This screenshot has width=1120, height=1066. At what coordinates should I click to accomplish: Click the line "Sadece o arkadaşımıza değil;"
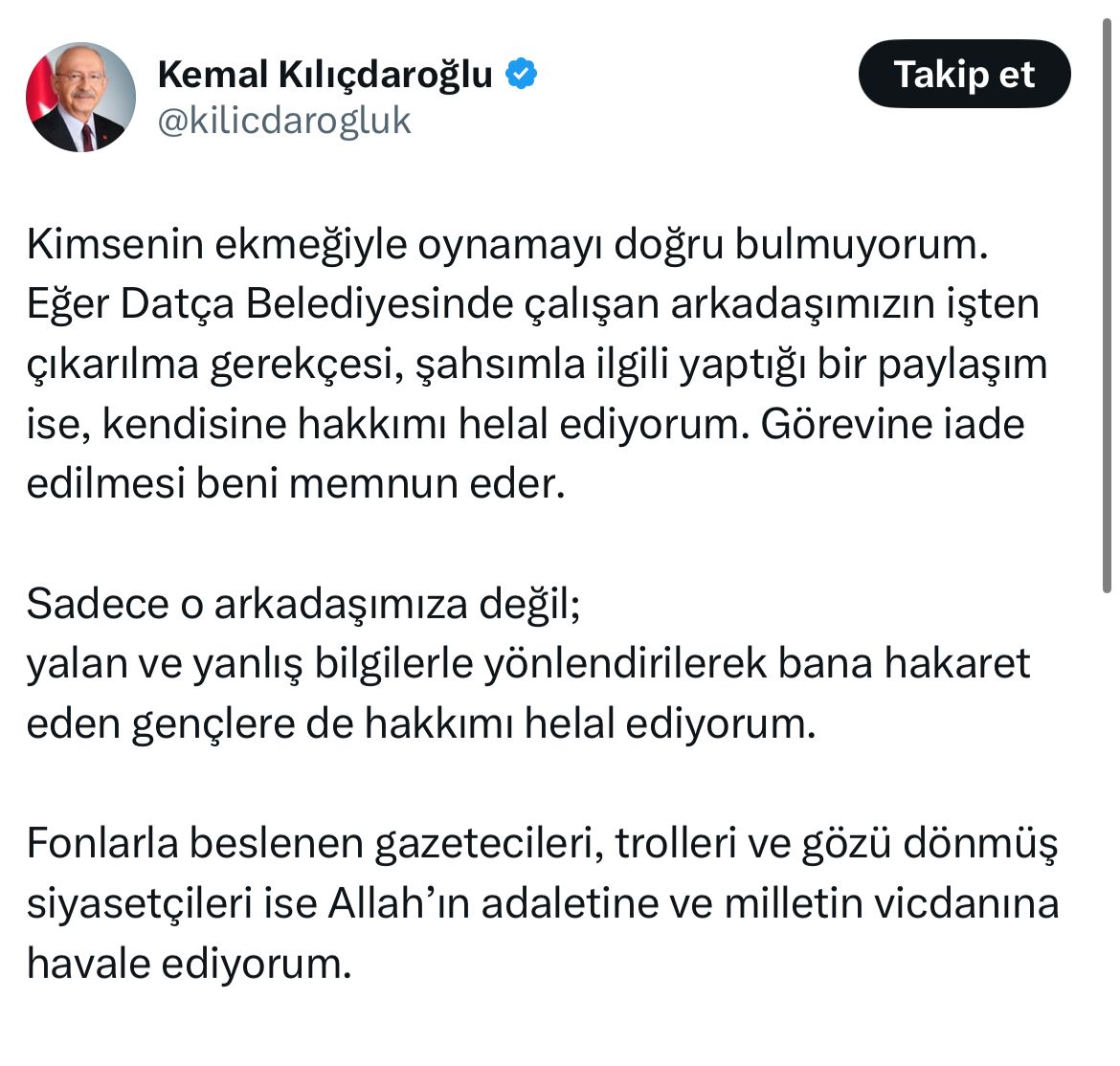coord(303,604)
